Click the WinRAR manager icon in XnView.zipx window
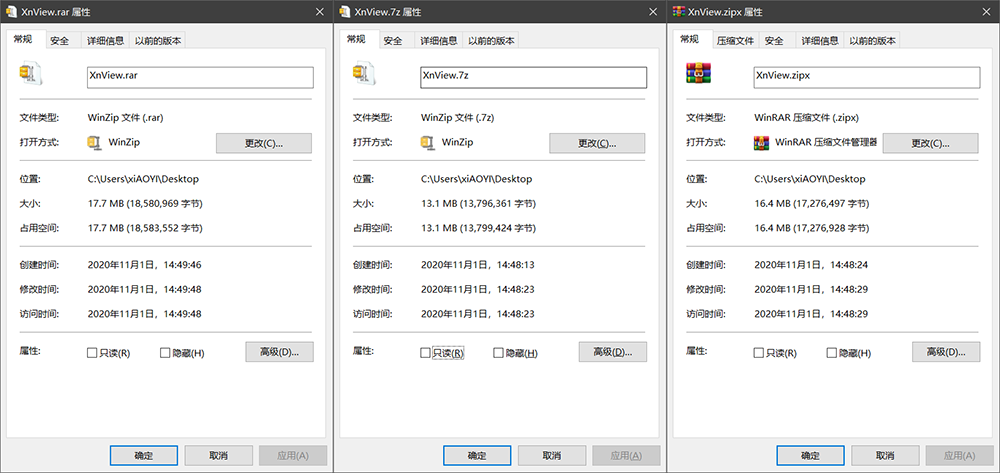Image resolution: width=1000 pixels, height=473 pixels. (x=761, y=143)
